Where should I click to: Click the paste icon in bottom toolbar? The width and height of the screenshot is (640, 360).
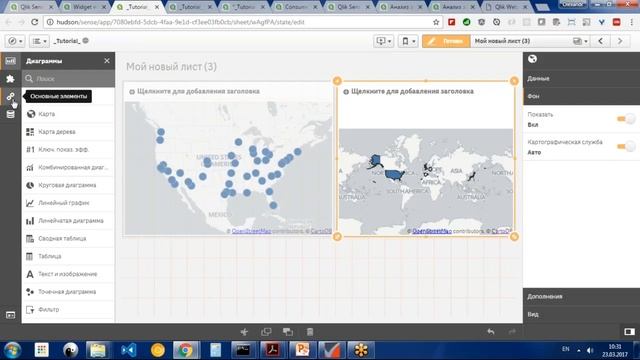(x=288, y=332)
